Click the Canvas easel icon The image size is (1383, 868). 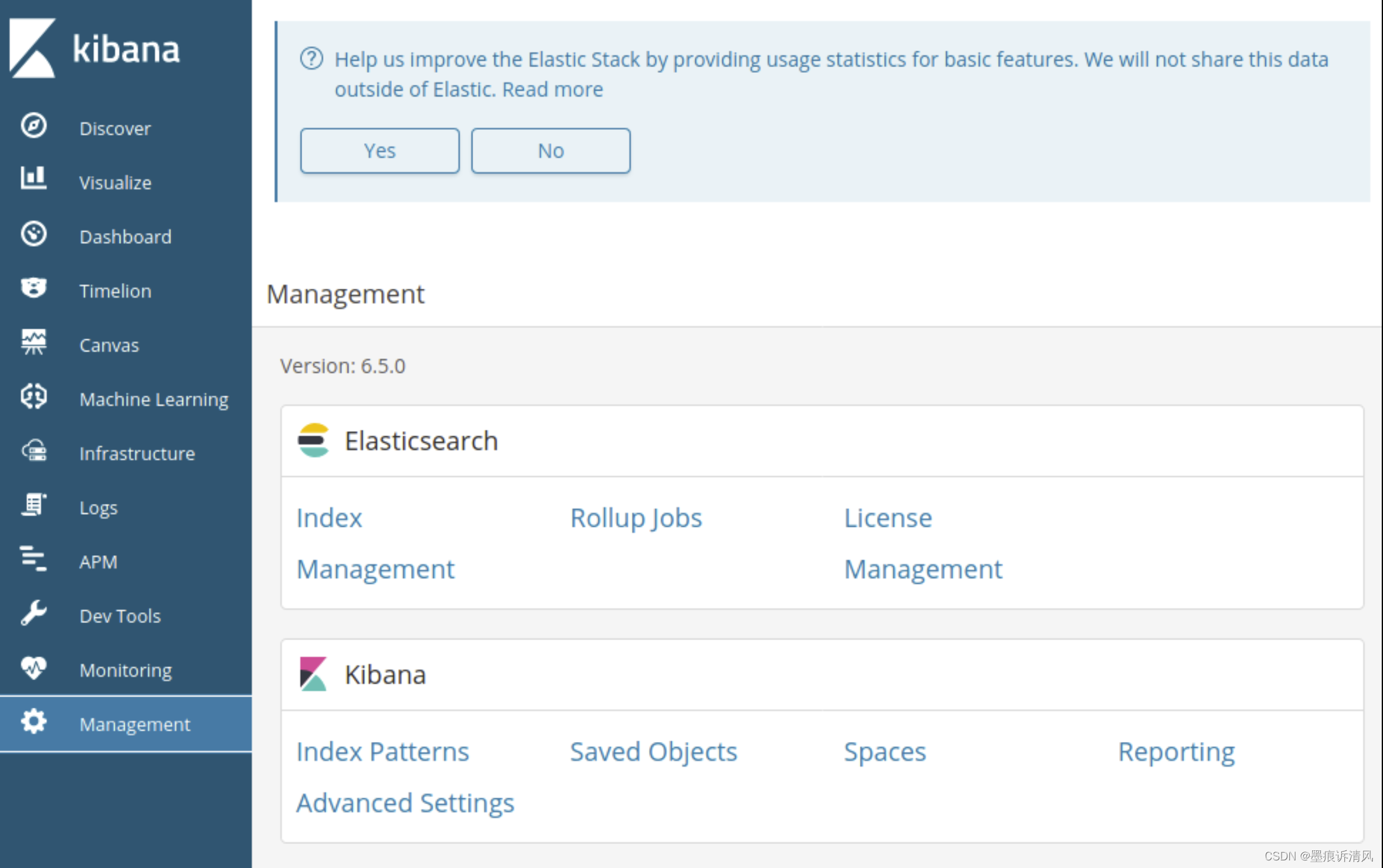click(34, 343)
